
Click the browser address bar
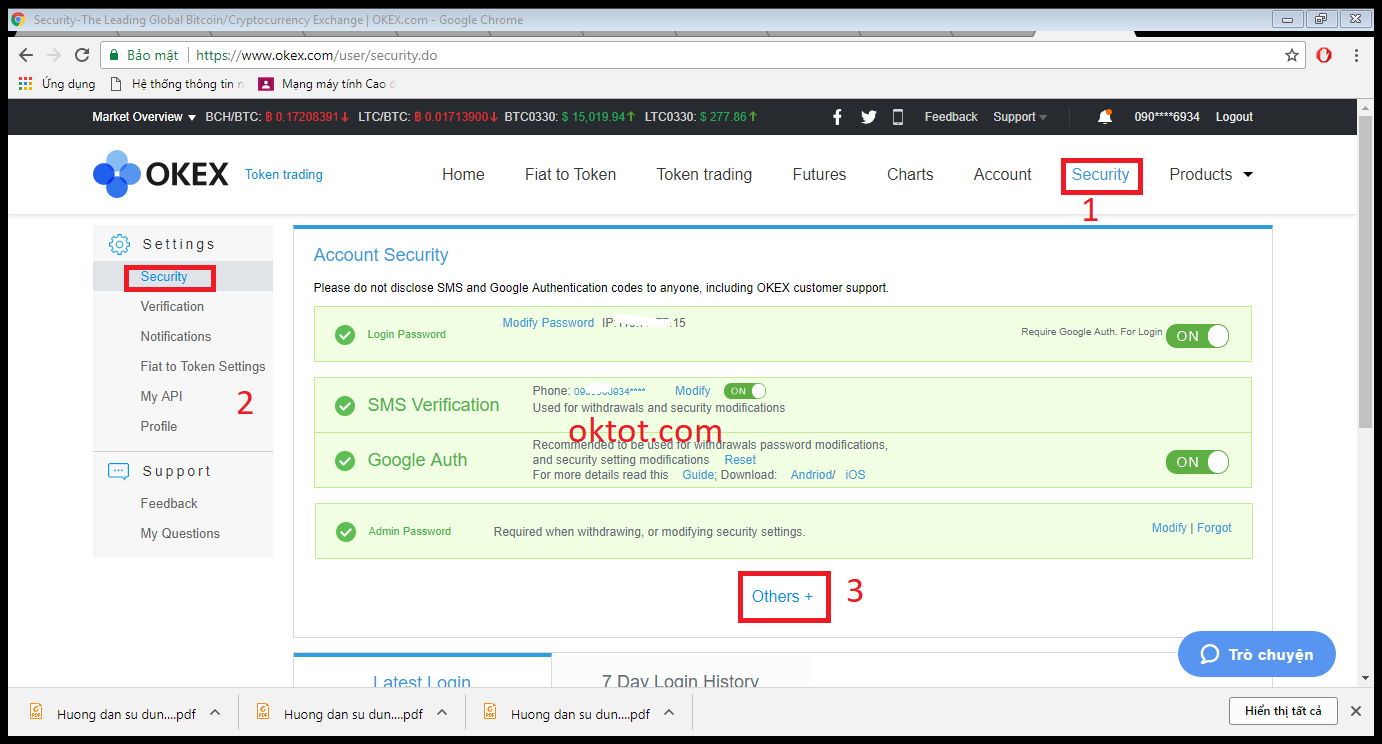coord(700,56)
